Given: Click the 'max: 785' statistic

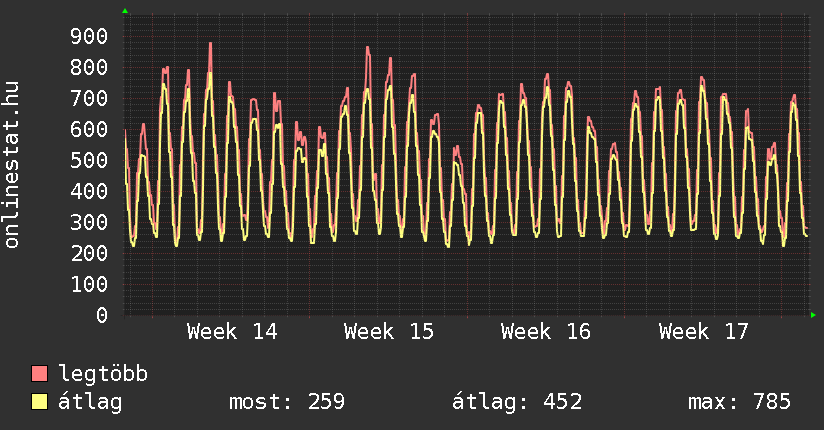Looking at the screenshot, I should point(739,402).
